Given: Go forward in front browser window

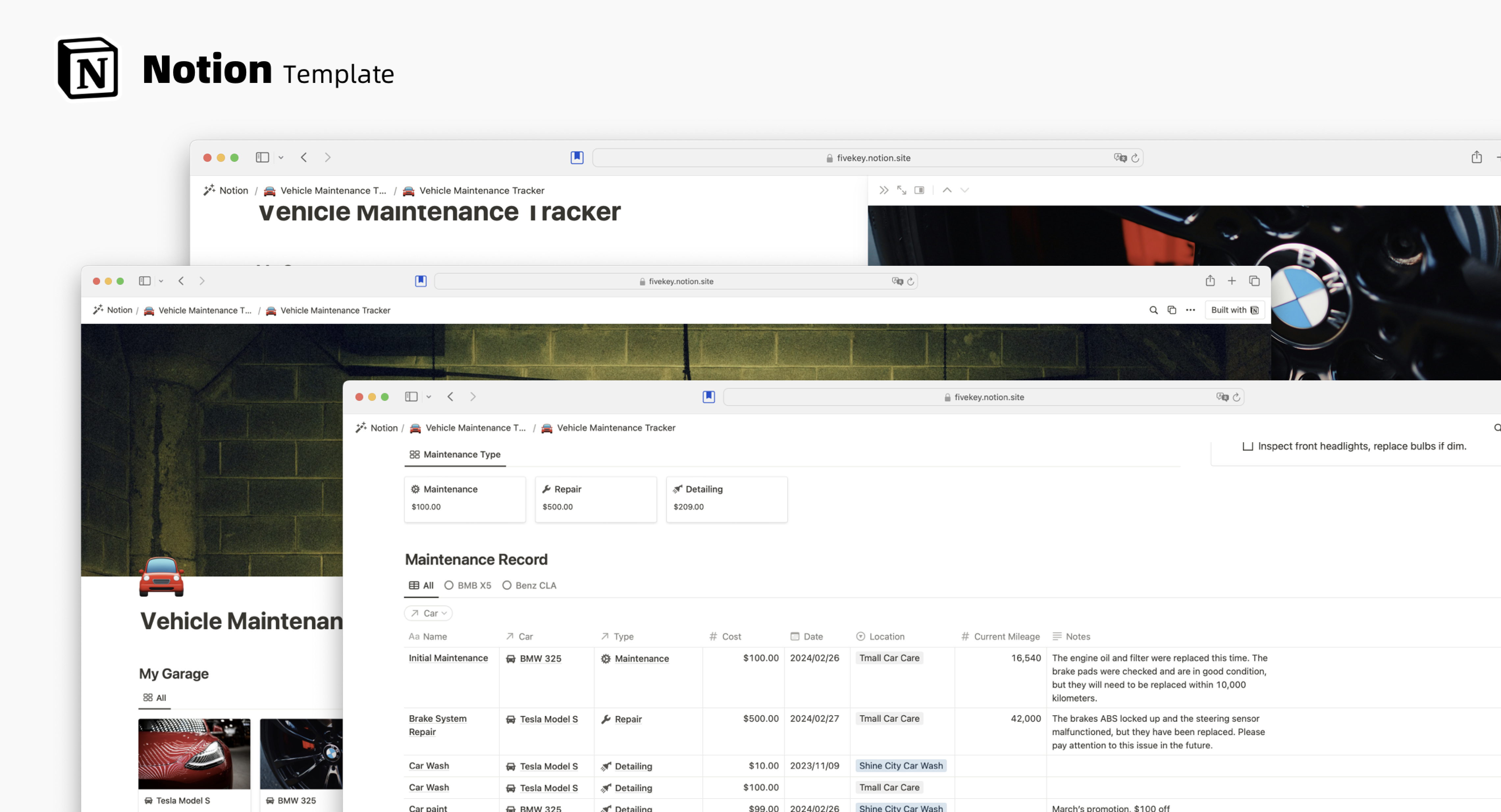Looking at the screenshot, I should tap(473, 397).
